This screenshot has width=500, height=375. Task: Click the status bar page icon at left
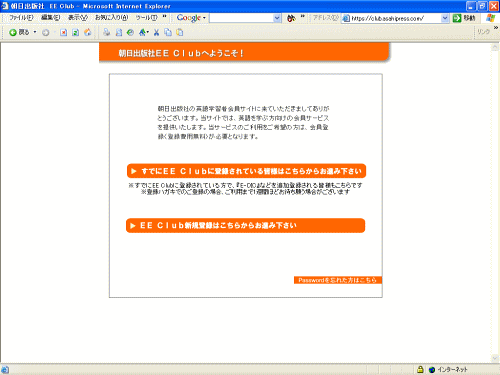click(x=5, y=369)
